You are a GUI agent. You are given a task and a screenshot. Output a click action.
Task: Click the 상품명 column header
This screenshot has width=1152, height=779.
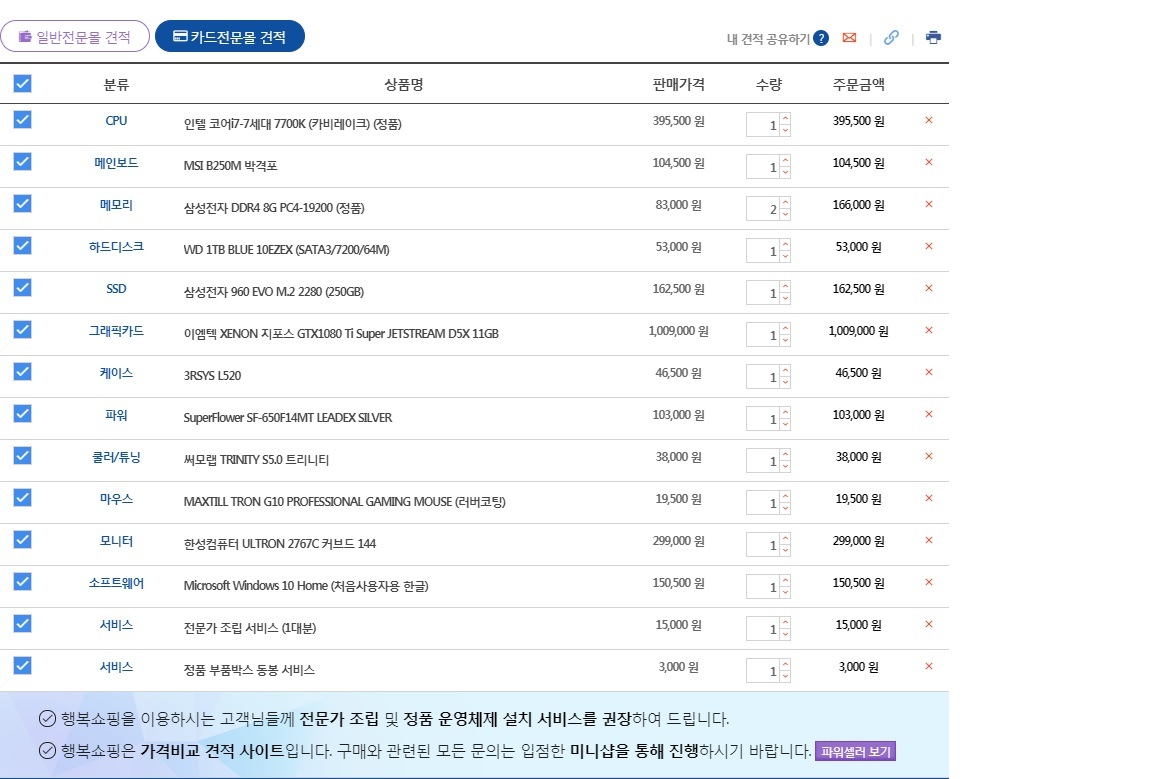click(x=403, y=85)
